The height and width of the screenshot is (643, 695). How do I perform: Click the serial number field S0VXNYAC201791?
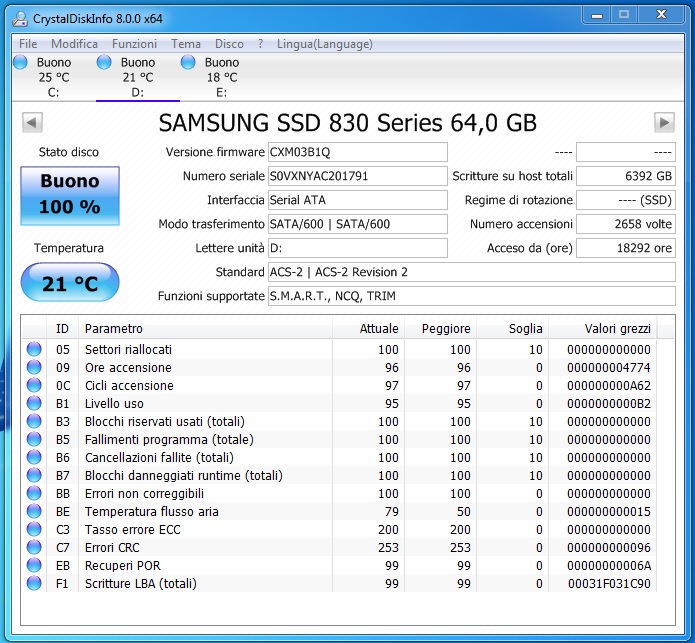click(x=358, y=176)
